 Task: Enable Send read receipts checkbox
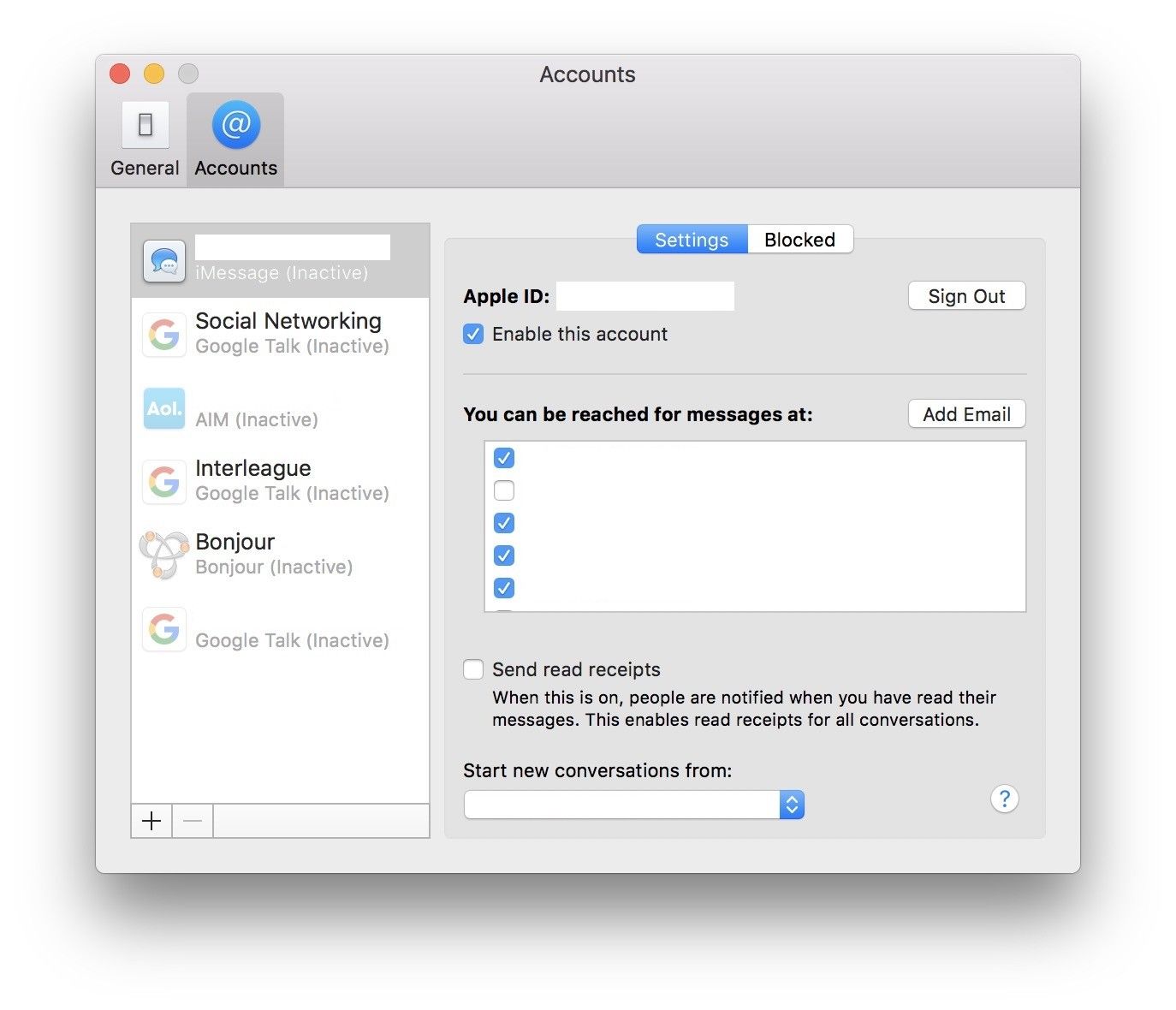pos(473,669)
